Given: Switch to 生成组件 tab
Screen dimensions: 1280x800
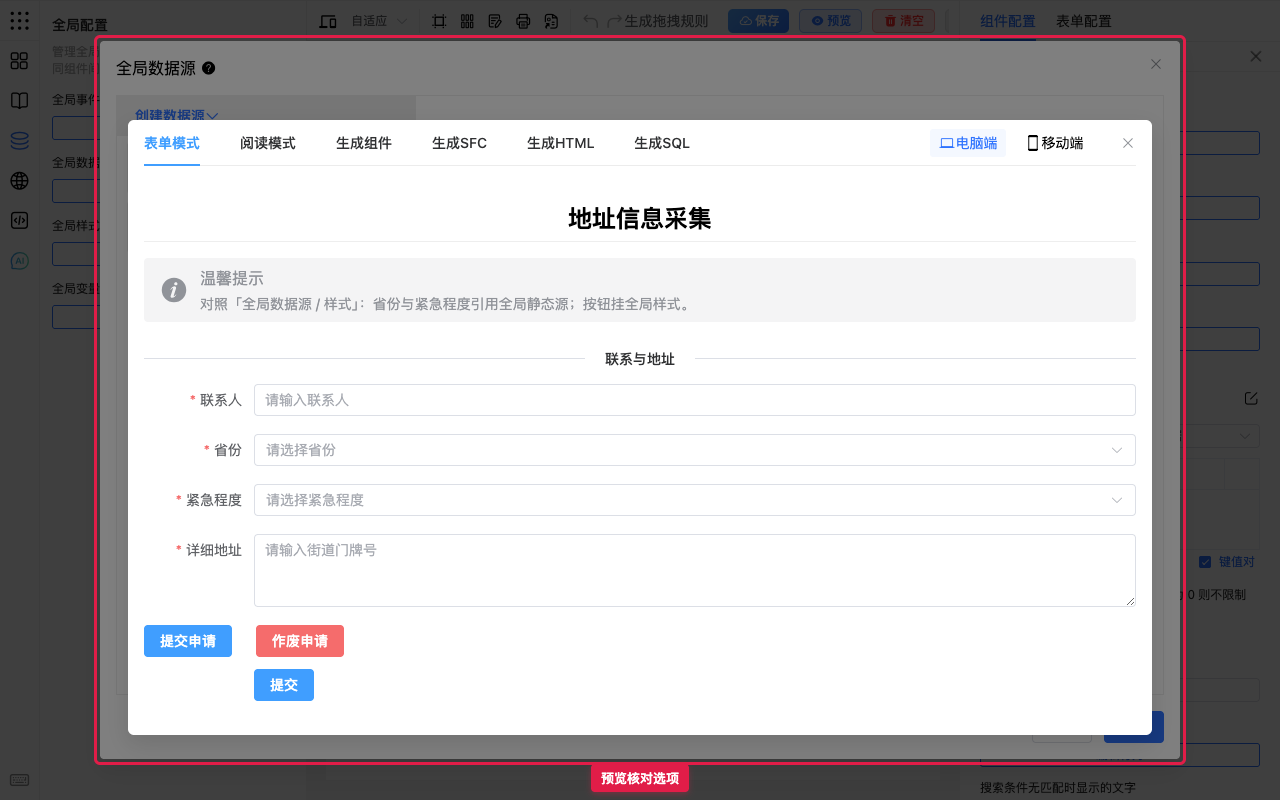Looking at the screenshot, I should tap(364, 143).
